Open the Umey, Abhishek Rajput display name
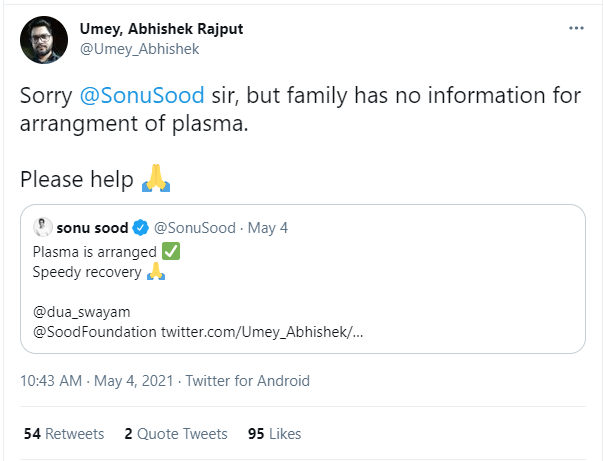The height and width of the screenshot is (461, 604). 163,29
